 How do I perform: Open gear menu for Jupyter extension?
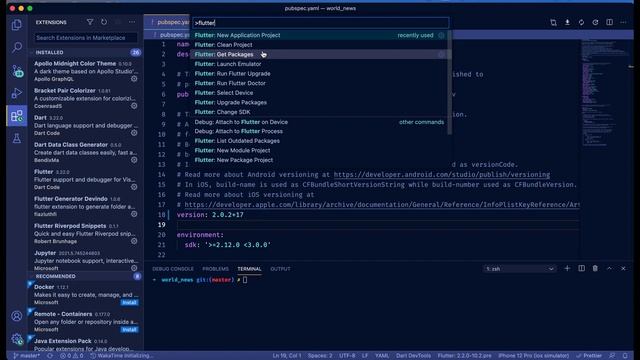tap(134, 268)
